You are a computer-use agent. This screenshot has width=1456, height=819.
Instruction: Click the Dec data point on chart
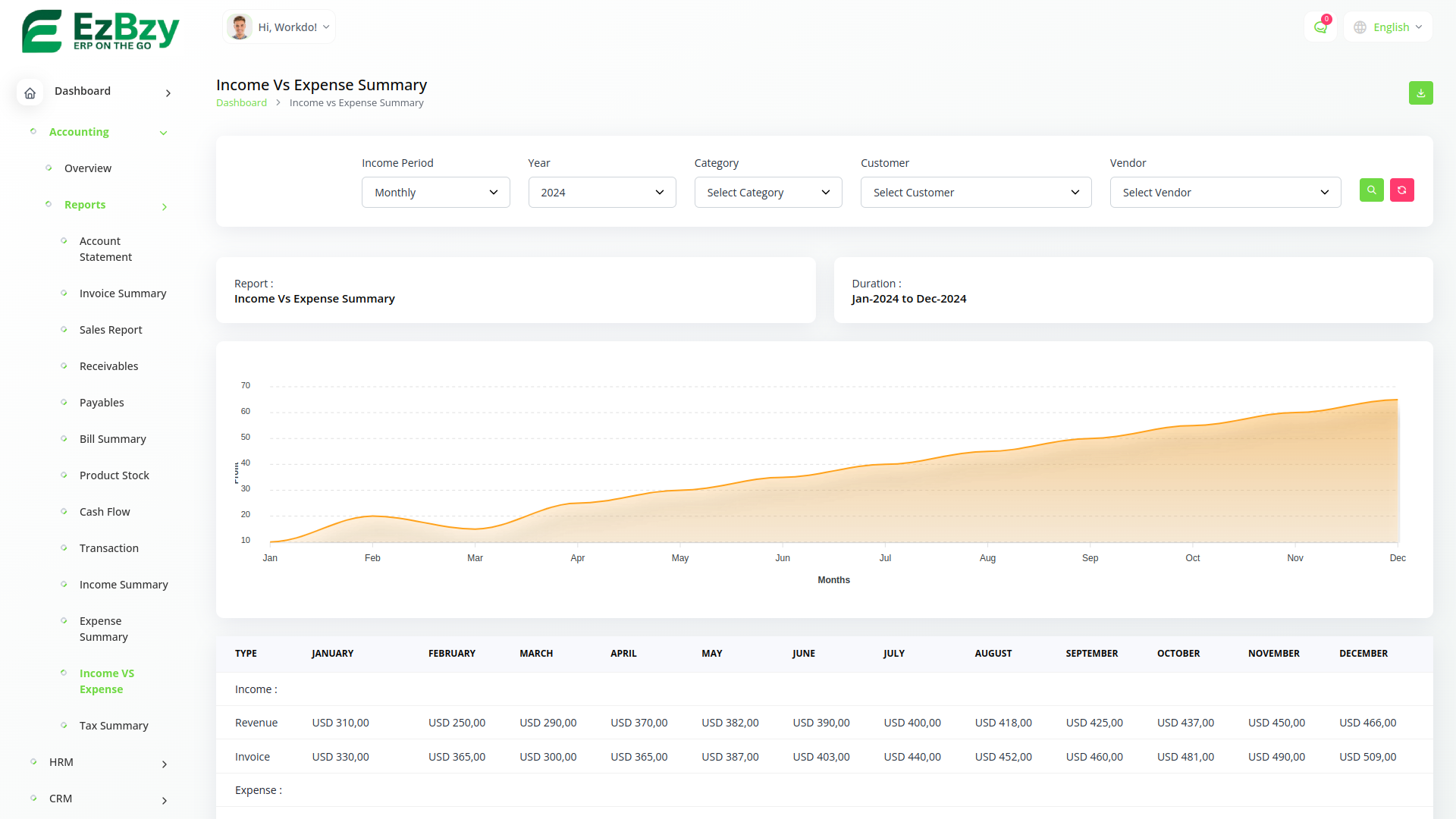coord(1397,400)
